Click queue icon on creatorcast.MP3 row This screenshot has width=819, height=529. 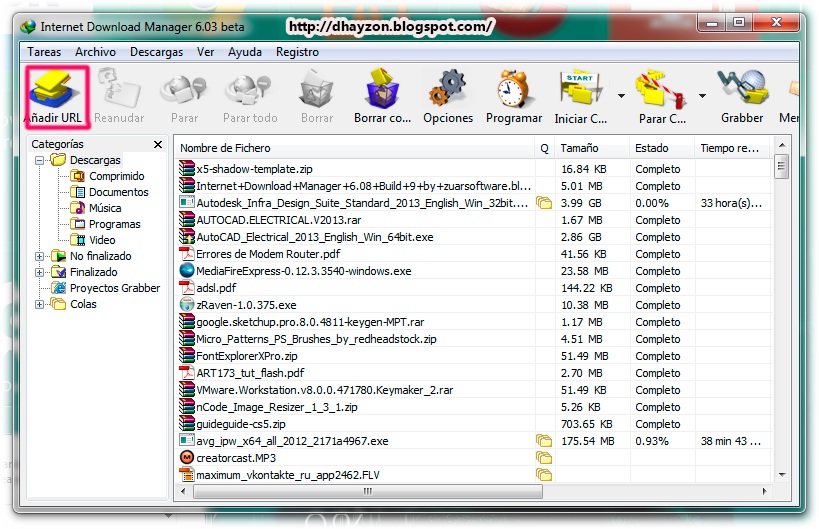pyautogui.click(x=544, y=458)
